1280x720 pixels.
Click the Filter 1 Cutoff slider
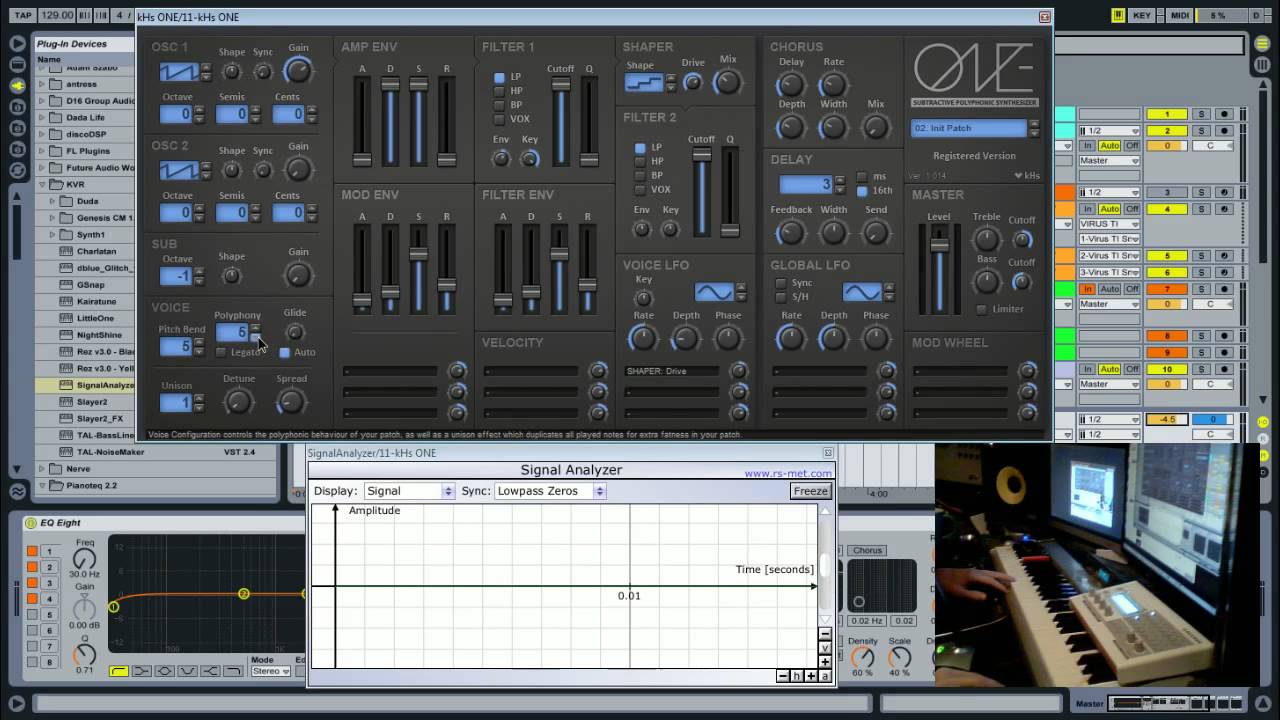coord(561,122)
